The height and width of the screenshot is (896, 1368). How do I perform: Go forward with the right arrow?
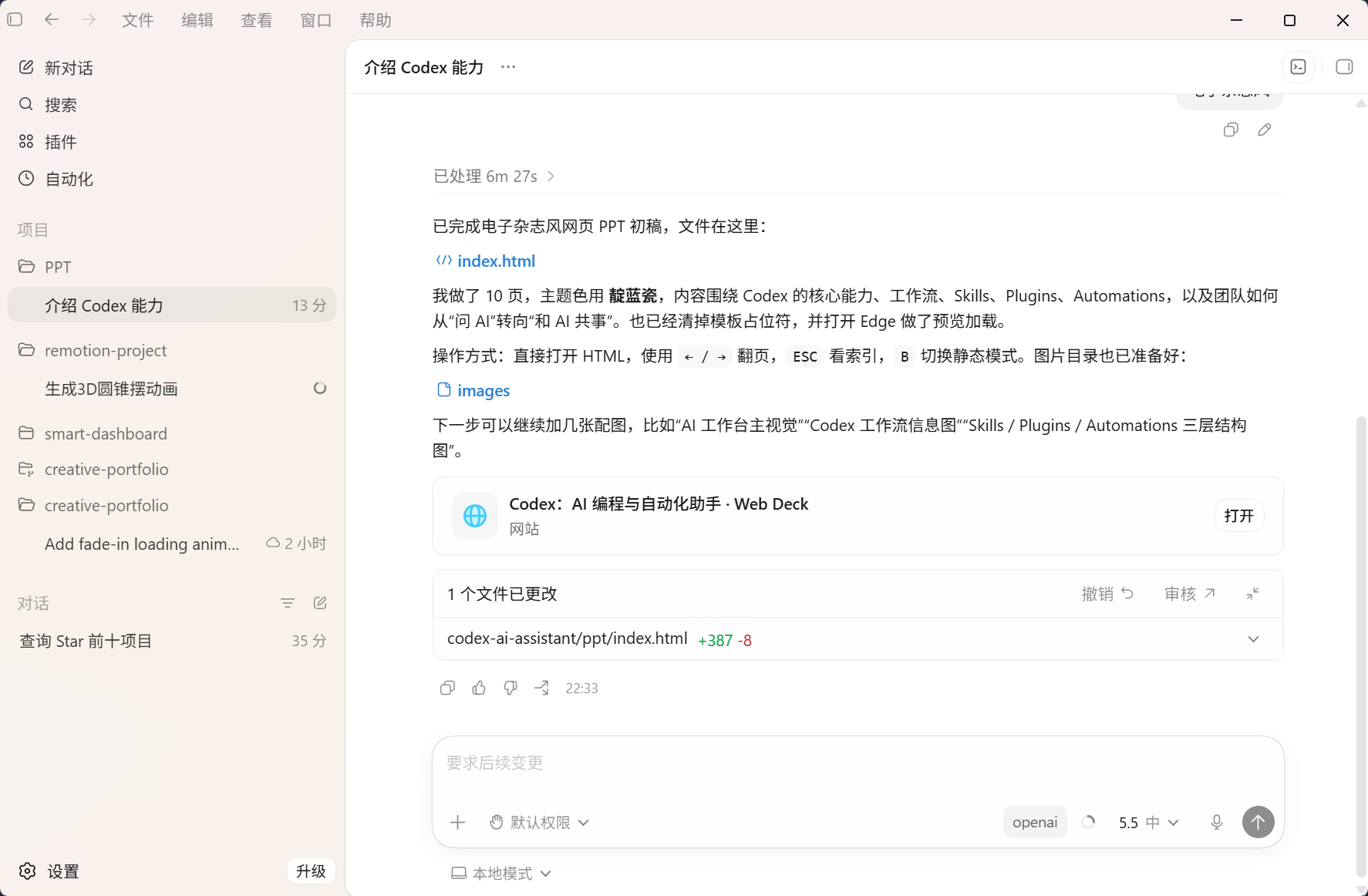(x=89, y=20)
